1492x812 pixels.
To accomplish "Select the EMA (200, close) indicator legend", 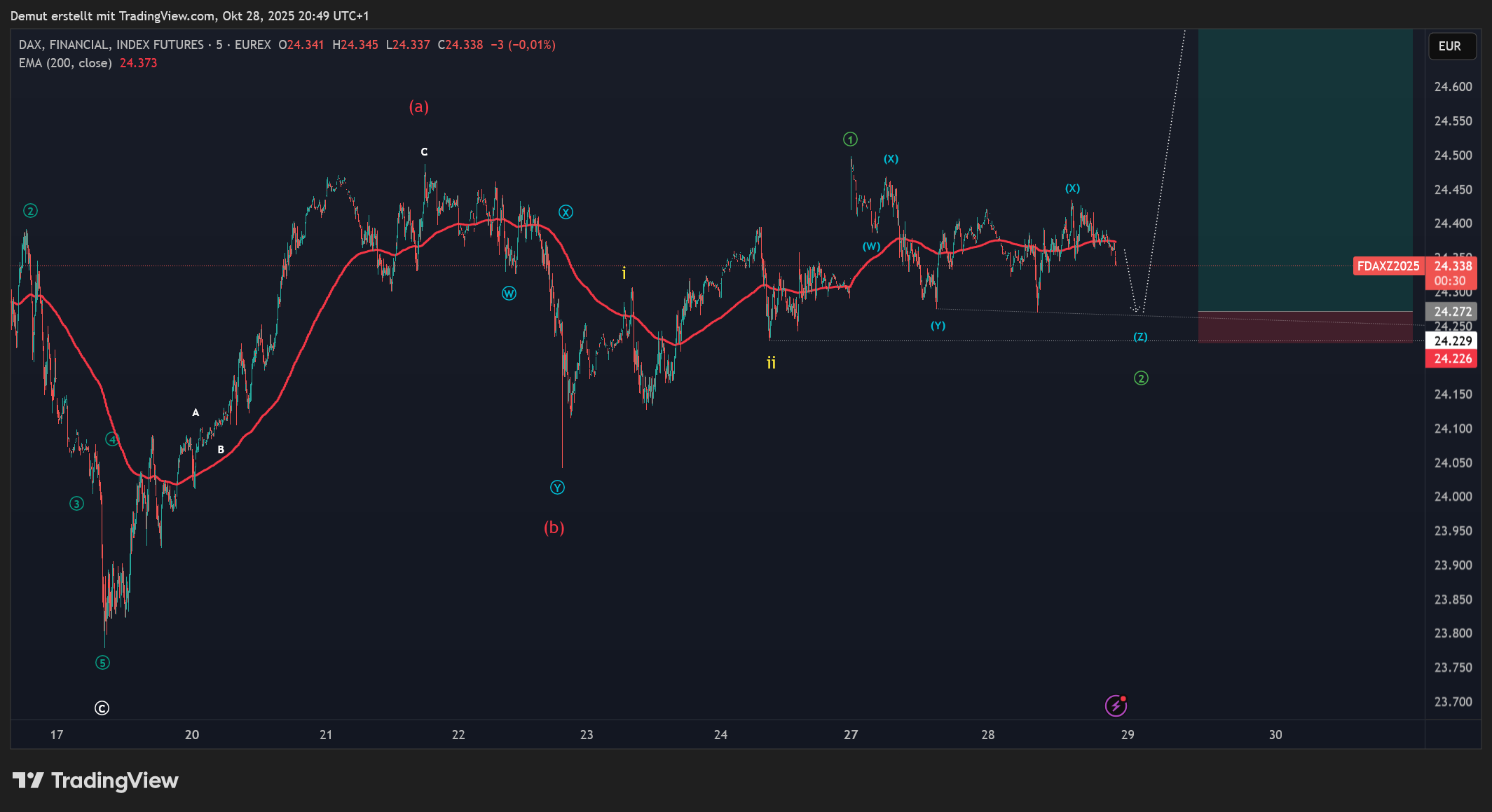I will click(66, 63).
